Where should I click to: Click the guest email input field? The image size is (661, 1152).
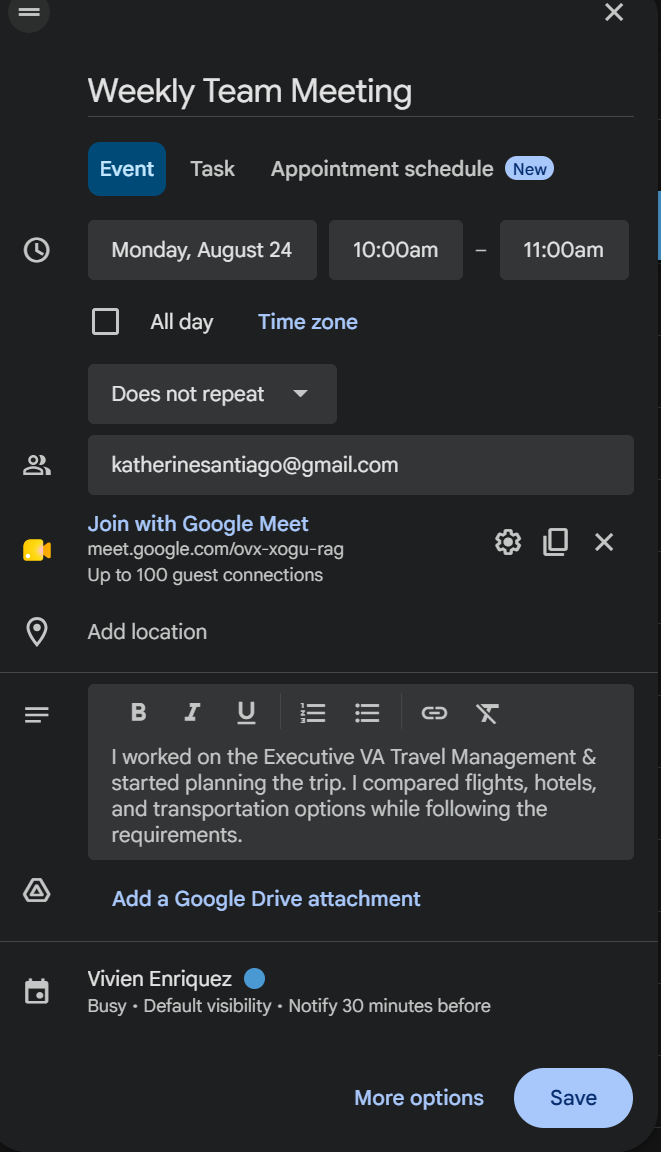point(361,465)
